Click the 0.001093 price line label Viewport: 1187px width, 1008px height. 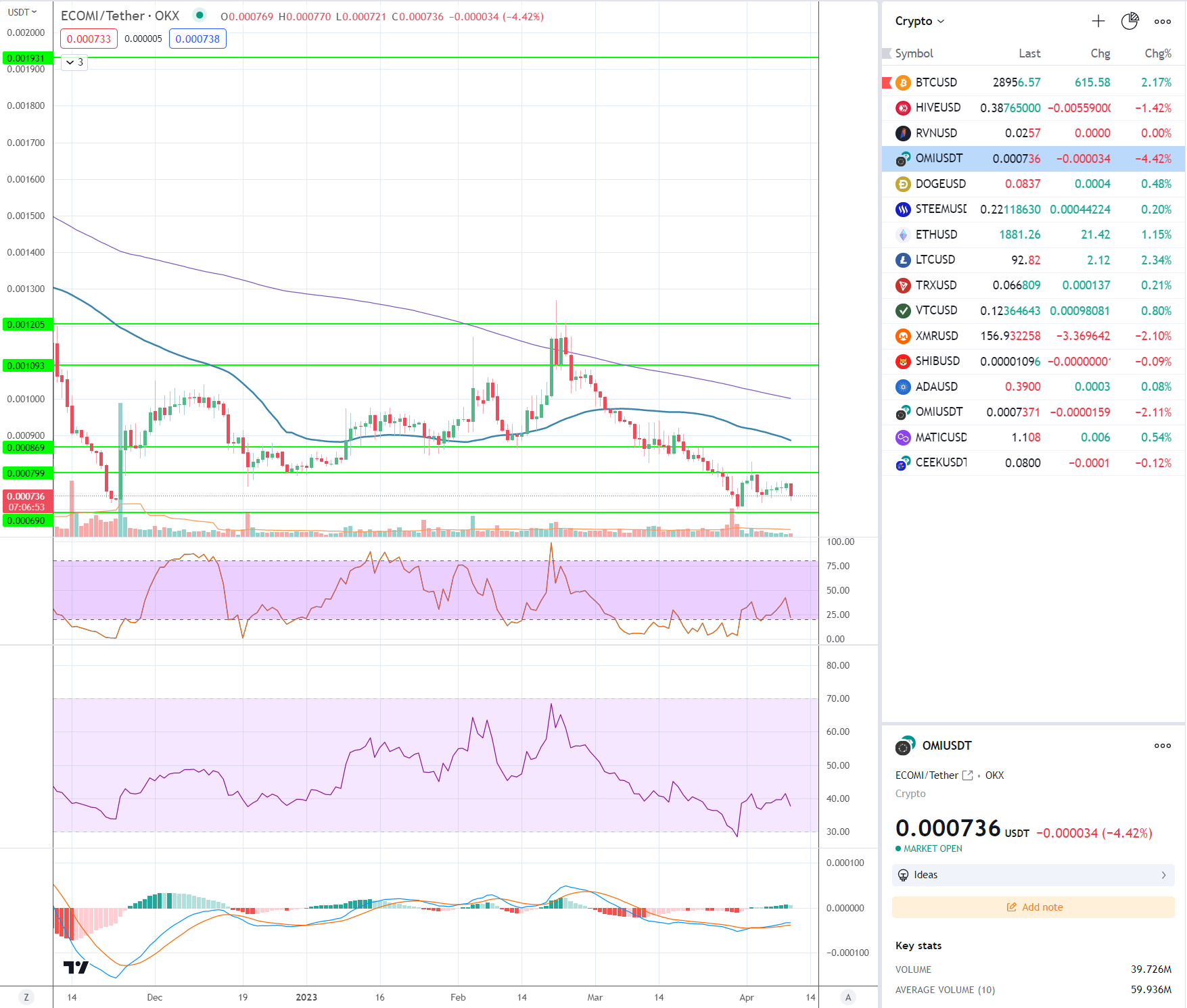(26, 366)
